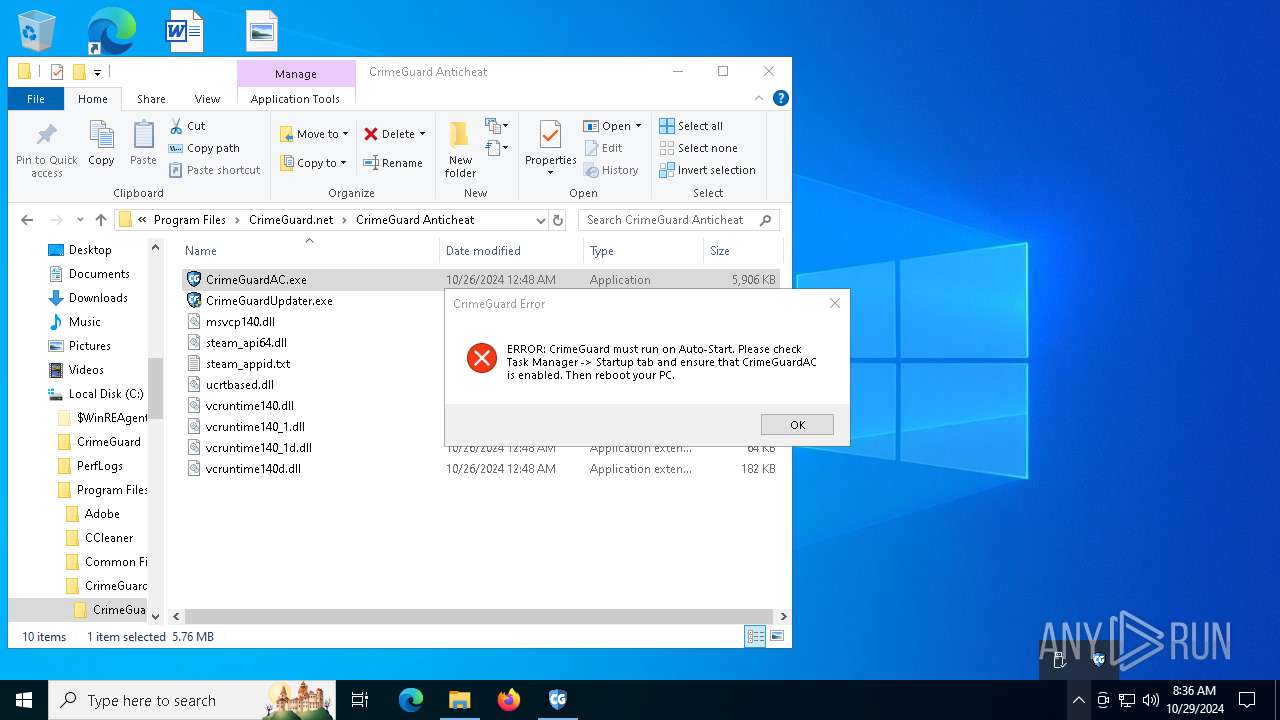The width and height of the screenshot is (1280, 720).
Task: Open the Application Tools tab
Action: [x=295, y=99]
